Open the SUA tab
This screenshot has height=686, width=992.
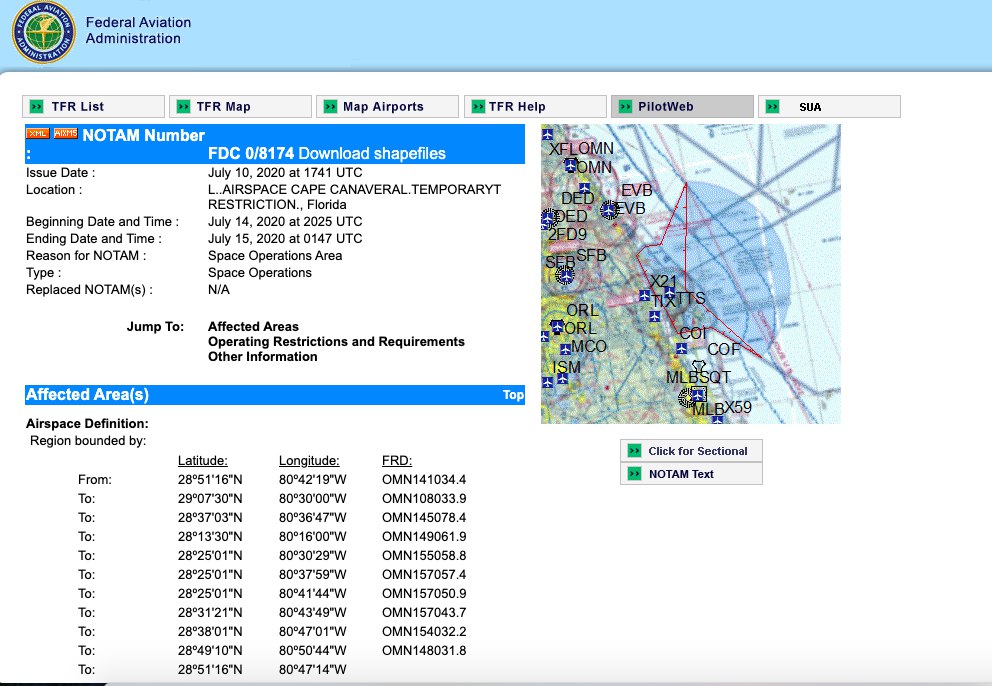click(x=829, y=106)
